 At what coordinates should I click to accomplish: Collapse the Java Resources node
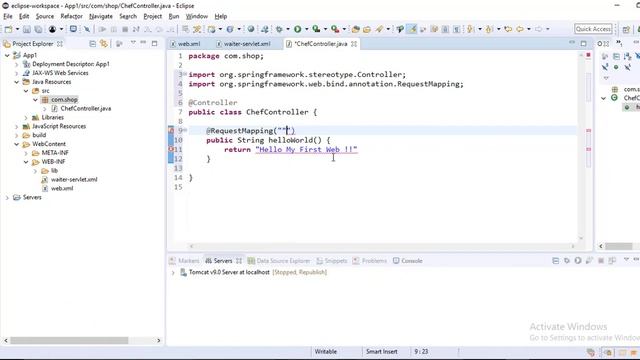click(x=17, y=82)
